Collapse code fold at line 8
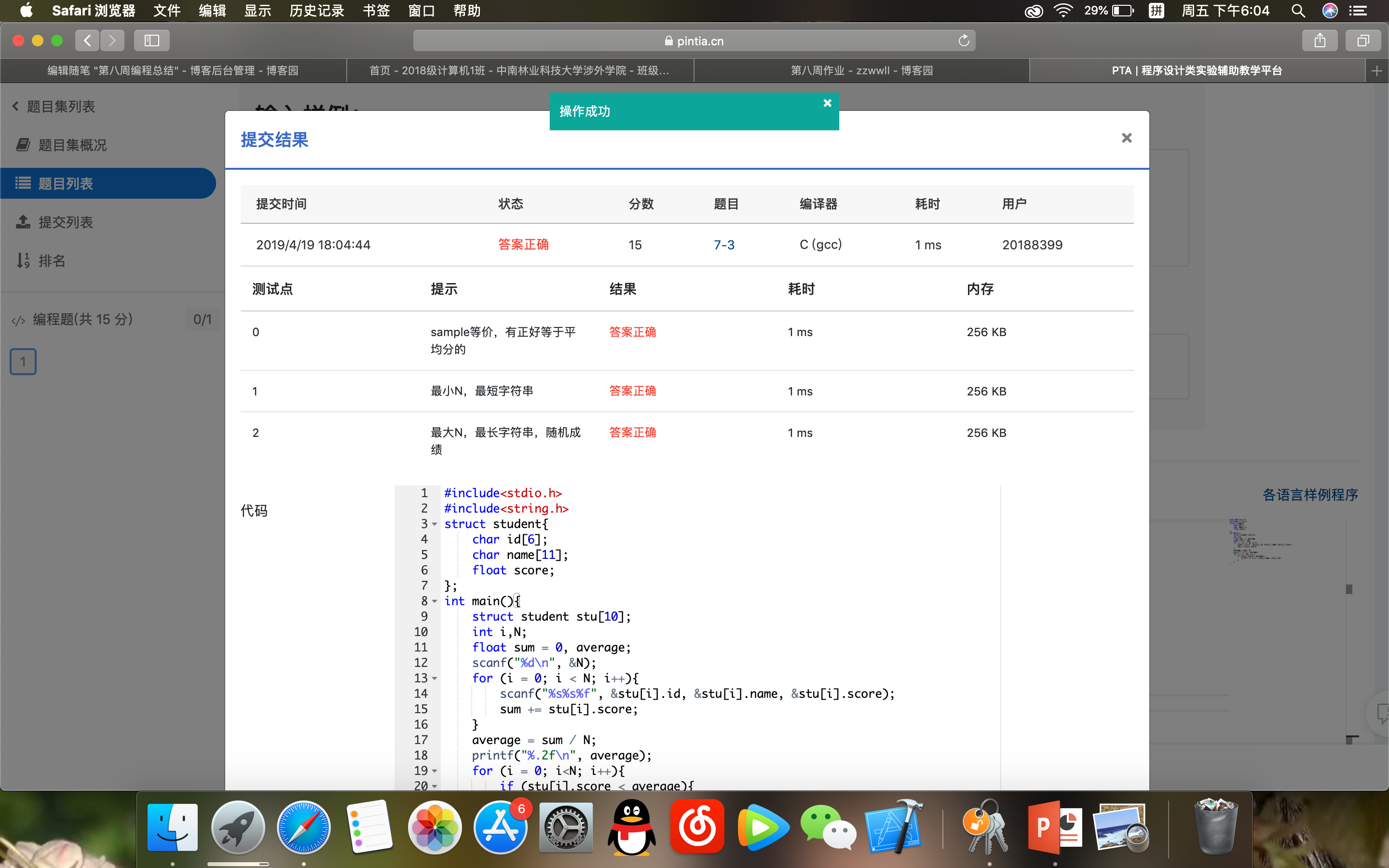Viewport: 1389px width, 868px height. tap(435, 601)
